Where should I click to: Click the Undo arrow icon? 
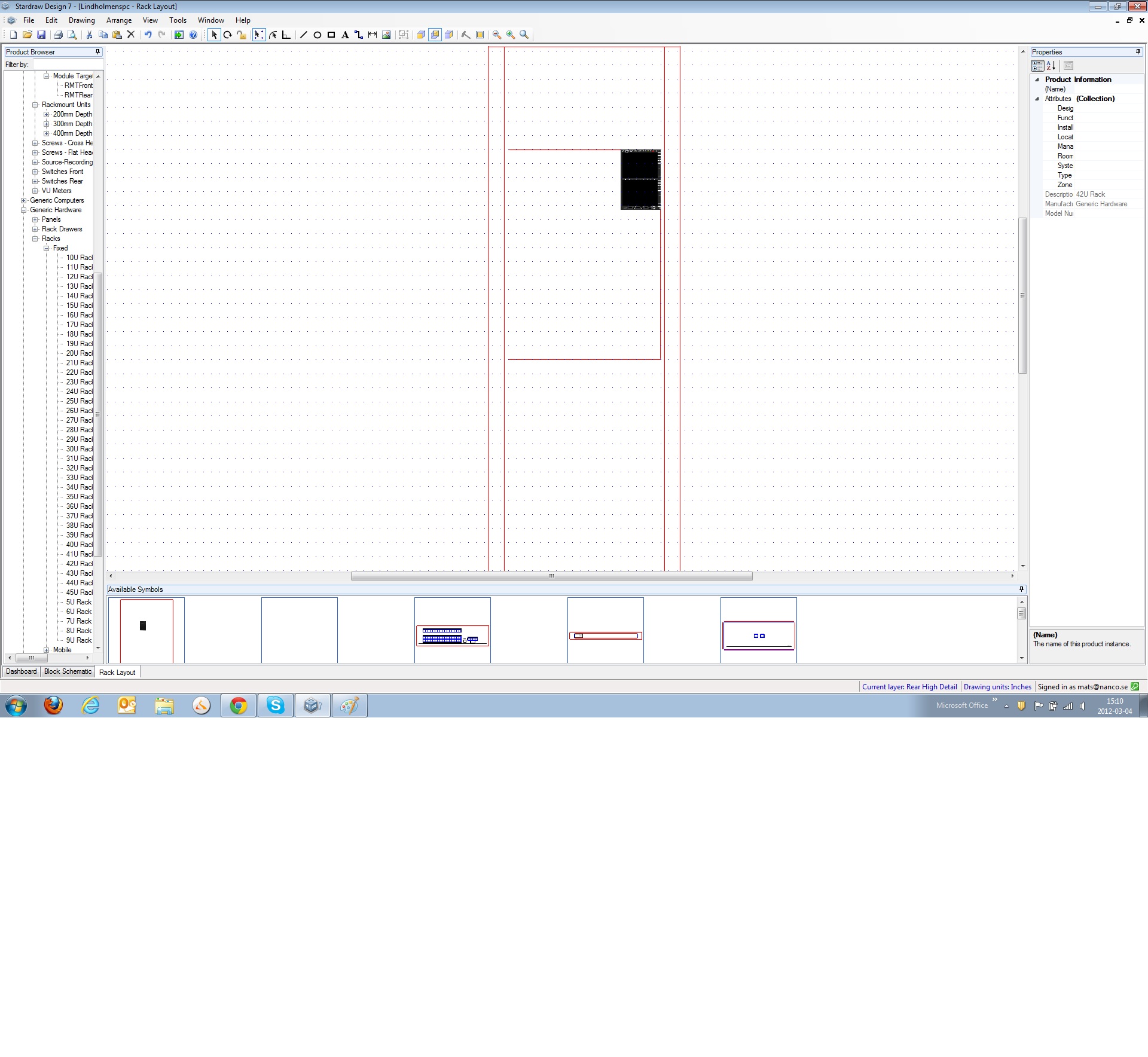coord(148,35)
